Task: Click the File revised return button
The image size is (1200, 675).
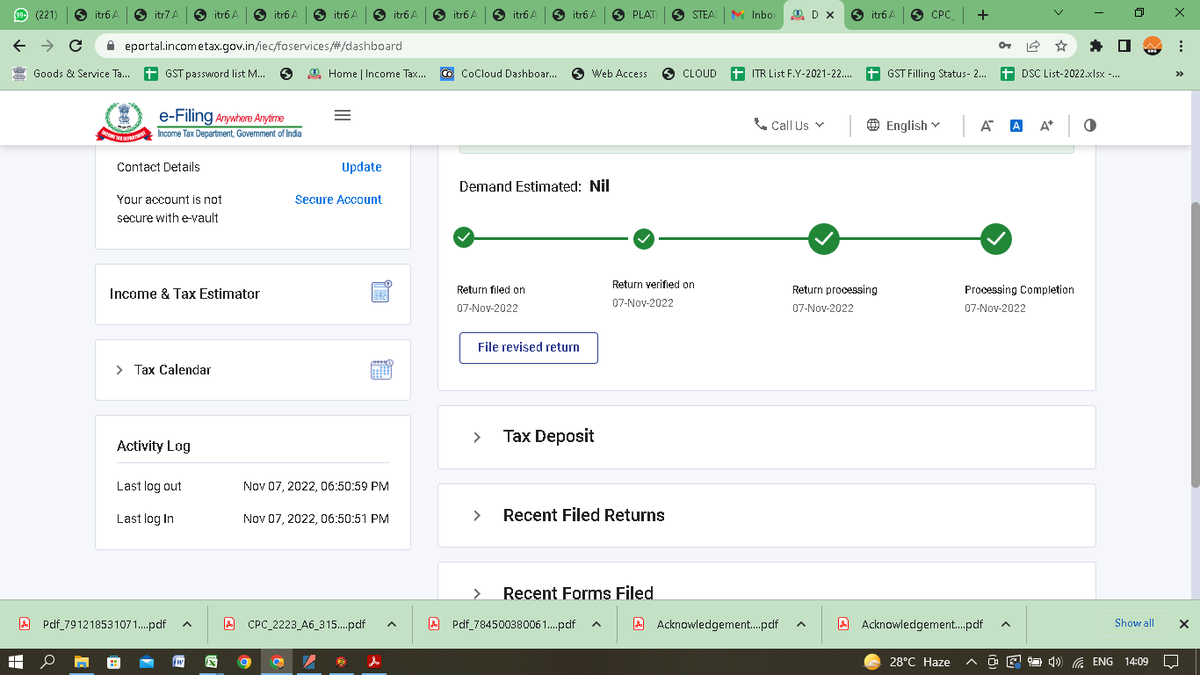Action: tap(528, 347)
